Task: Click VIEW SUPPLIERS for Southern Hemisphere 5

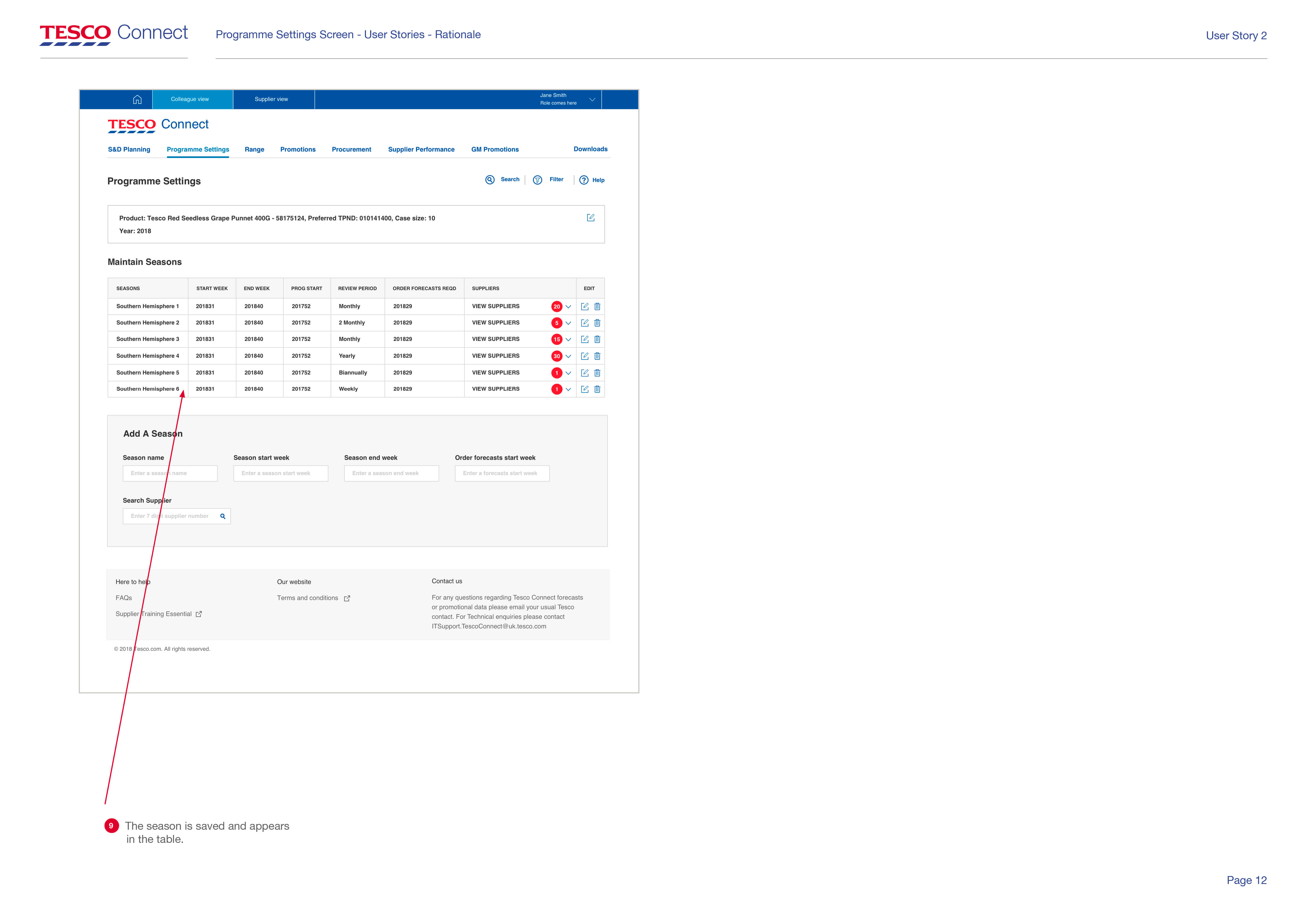Action: tap(495, 373)
